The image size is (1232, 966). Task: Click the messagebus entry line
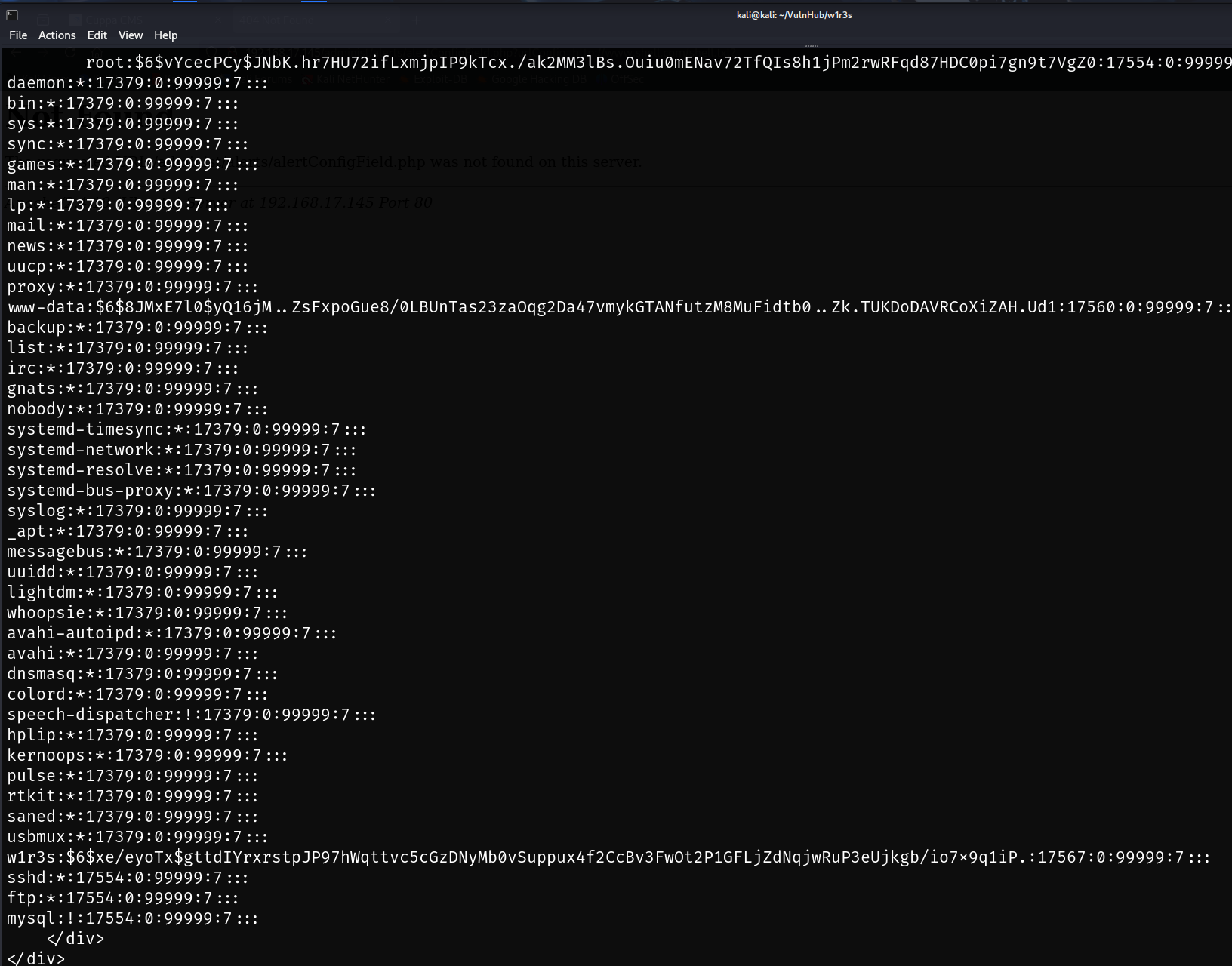pyautogui.click(x=157, y=552)
